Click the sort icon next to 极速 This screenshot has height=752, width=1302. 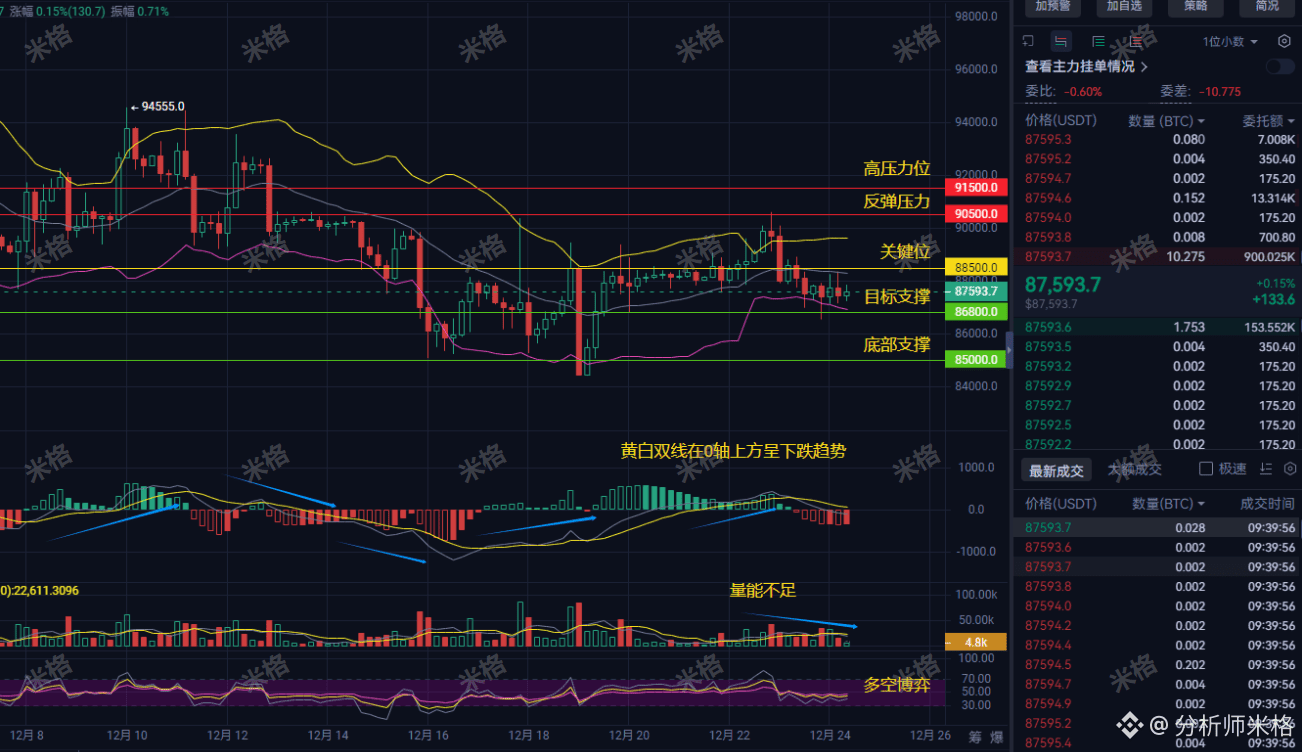point(1266,469)
